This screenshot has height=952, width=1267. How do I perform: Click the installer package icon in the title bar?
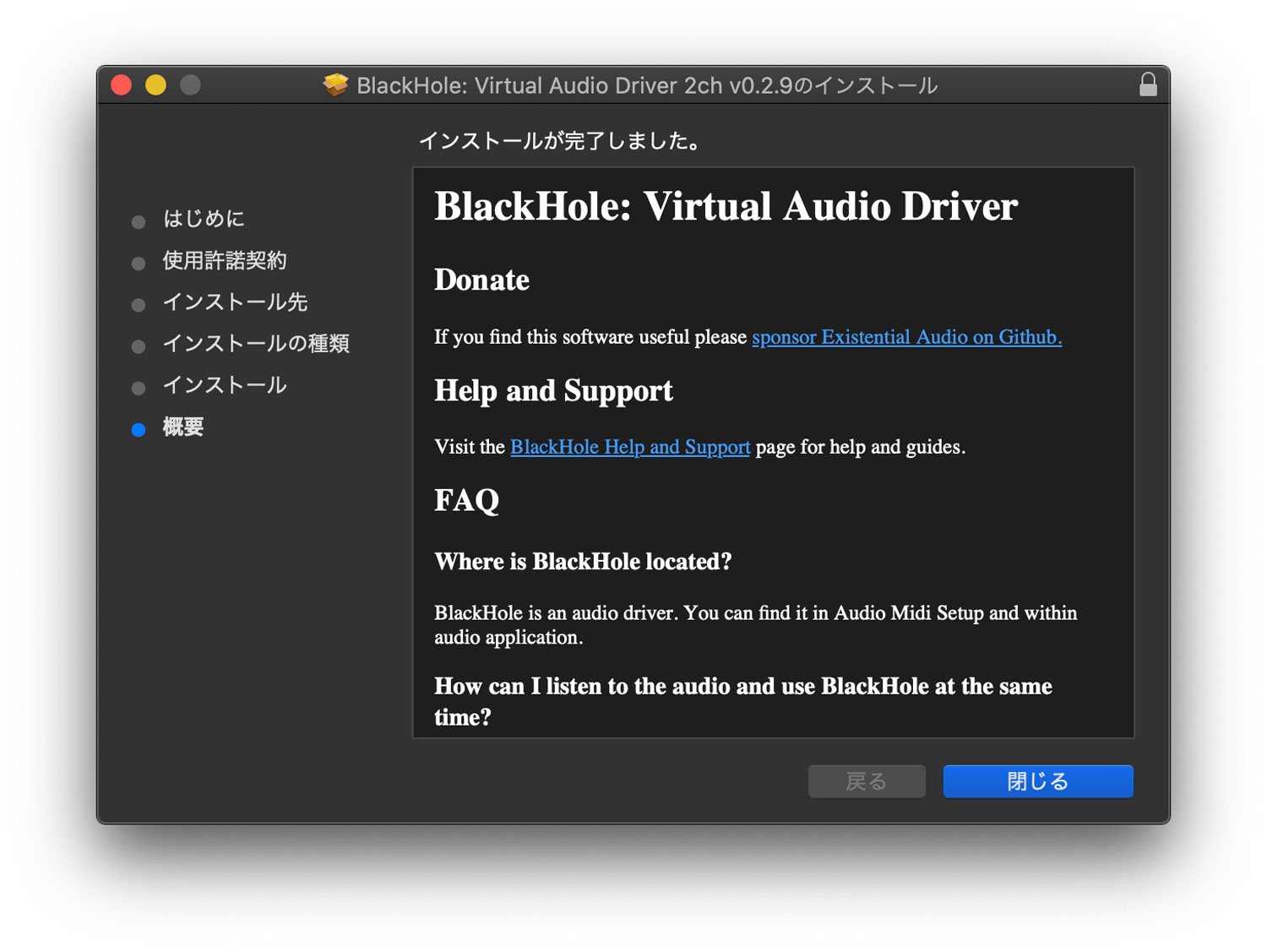pyautogui.click(x=335, y=84)
